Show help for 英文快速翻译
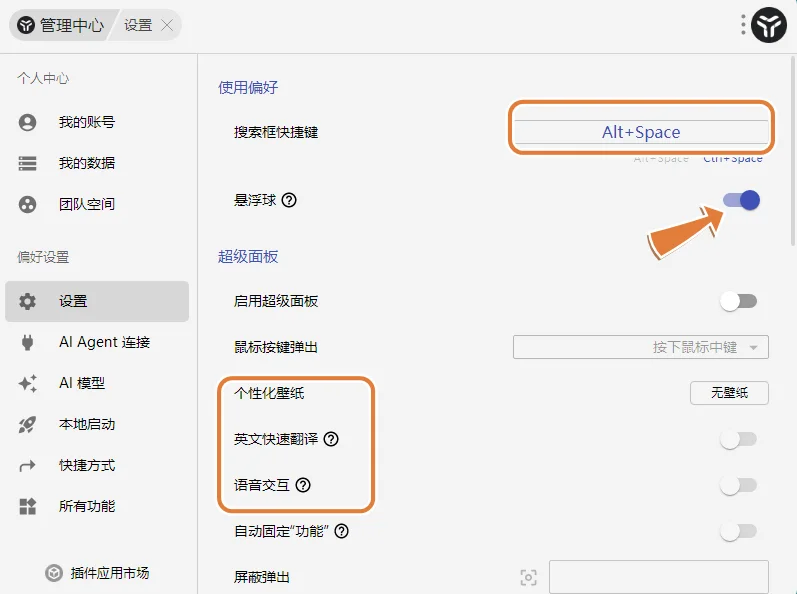 coord(331,439)
